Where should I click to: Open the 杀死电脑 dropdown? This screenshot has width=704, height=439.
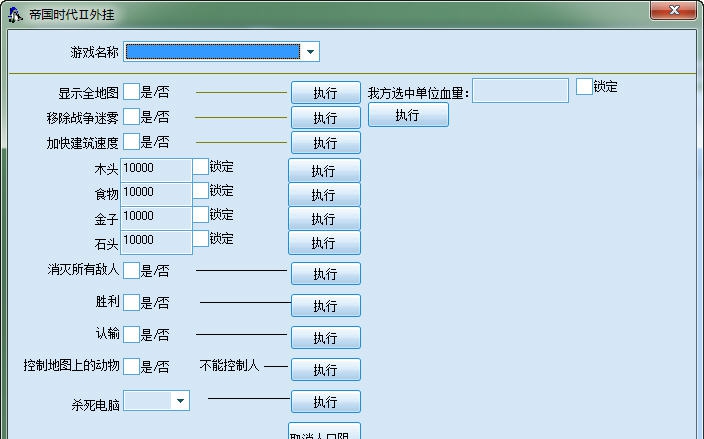180,401
